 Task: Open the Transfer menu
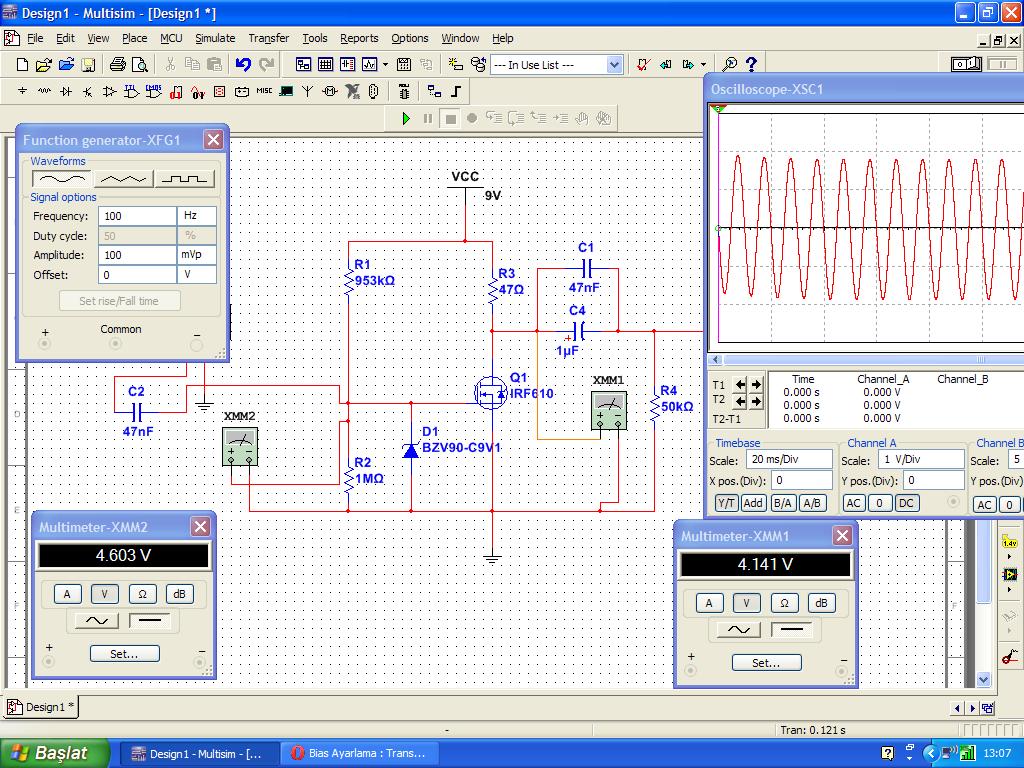click(268, 38)
